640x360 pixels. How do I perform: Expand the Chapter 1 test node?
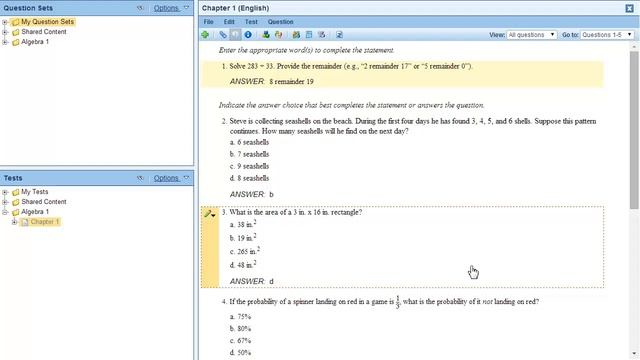(14, 222)
